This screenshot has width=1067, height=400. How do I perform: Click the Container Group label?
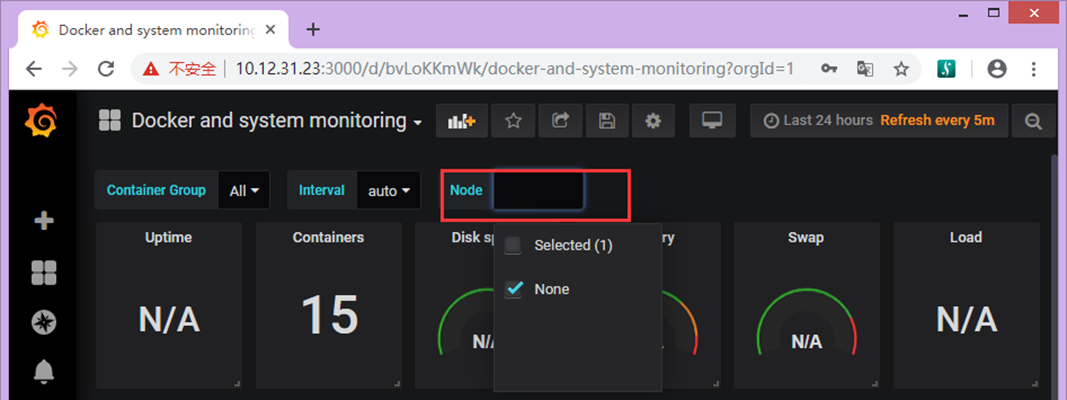[x=157, y=190]
